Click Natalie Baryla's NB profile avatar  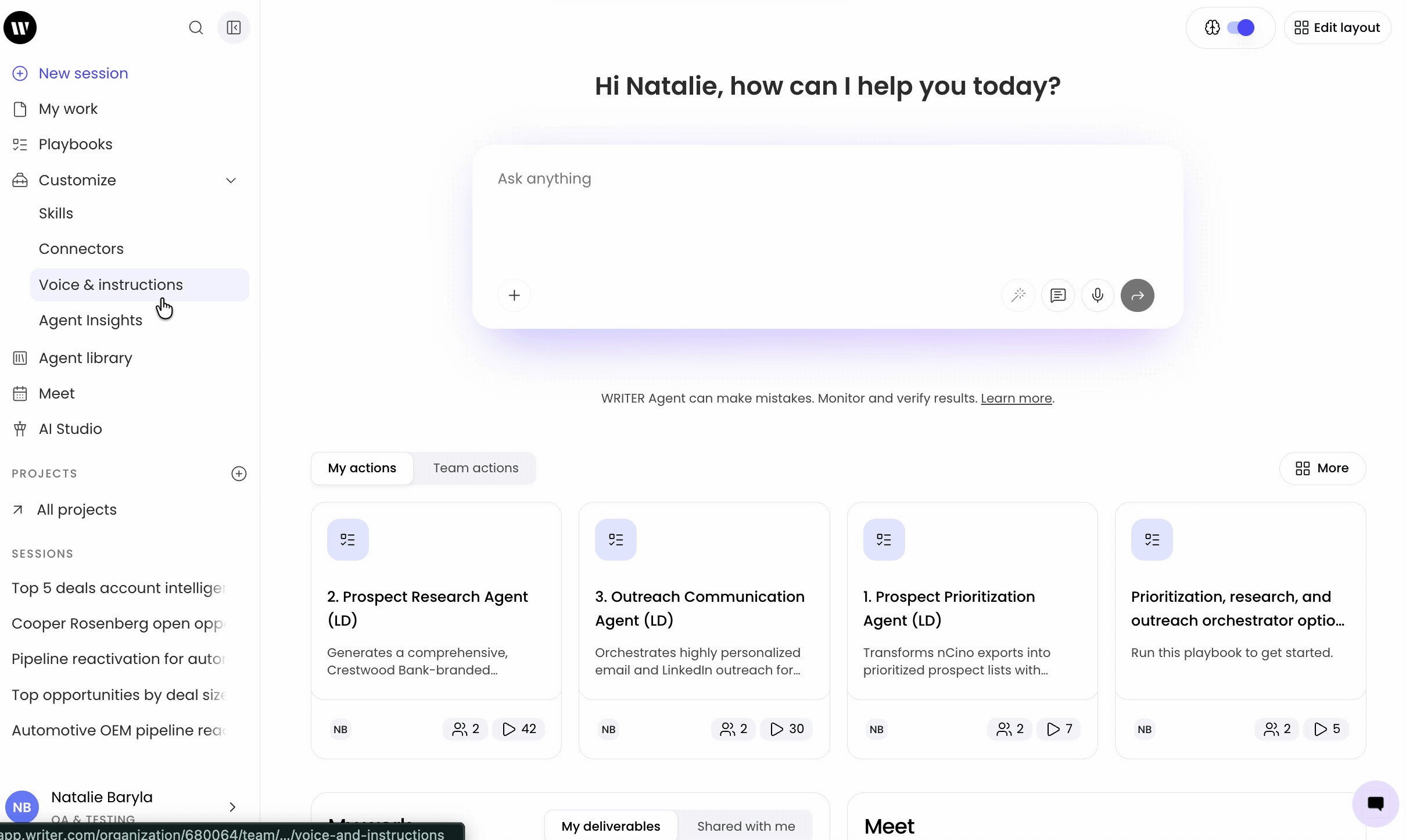coord(22,807)
